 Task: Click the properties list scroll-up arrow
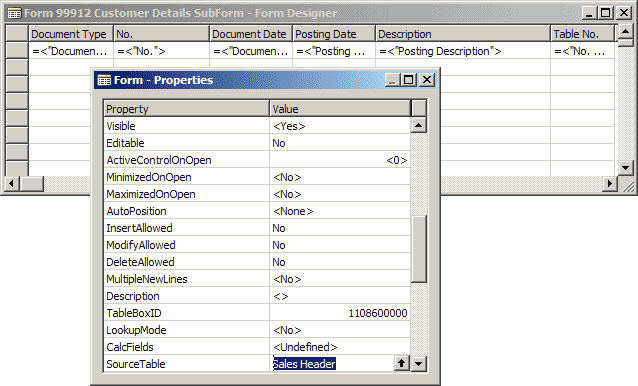point(419,125)
